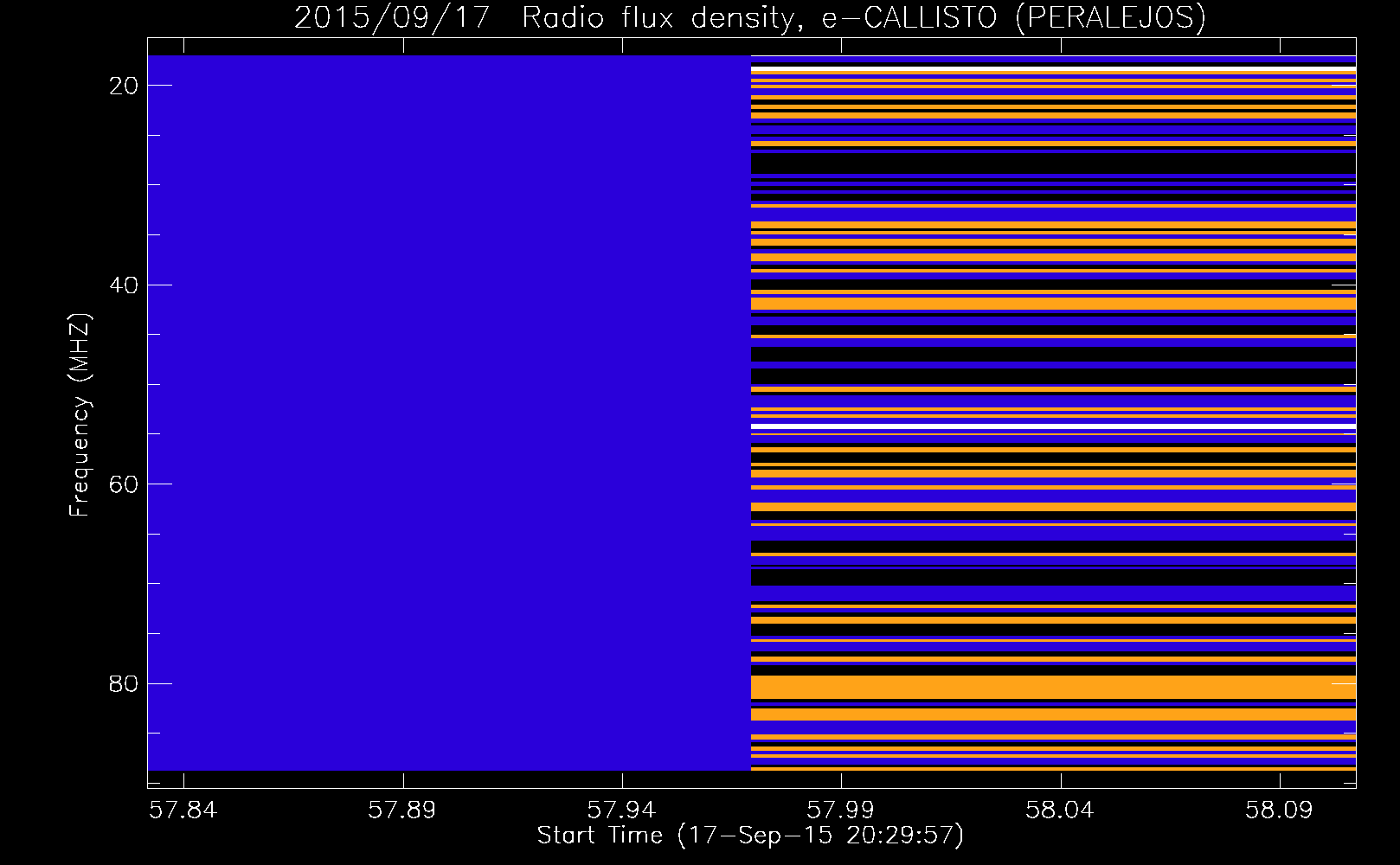Click the 20 frequency tick label
Viewport: 1400px width, 865px height.
124,86
